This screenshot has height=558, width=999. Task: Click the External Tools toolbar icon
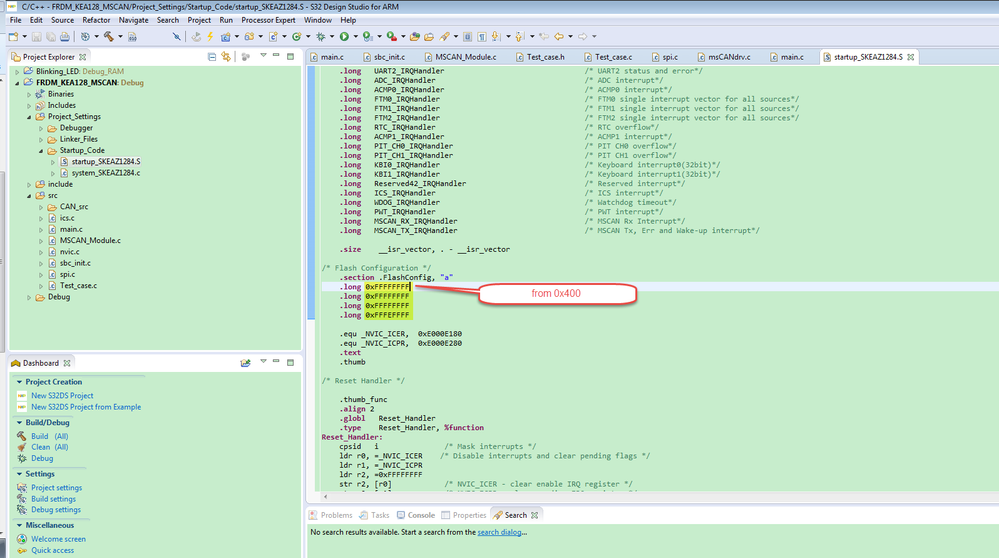coord(392,37)
